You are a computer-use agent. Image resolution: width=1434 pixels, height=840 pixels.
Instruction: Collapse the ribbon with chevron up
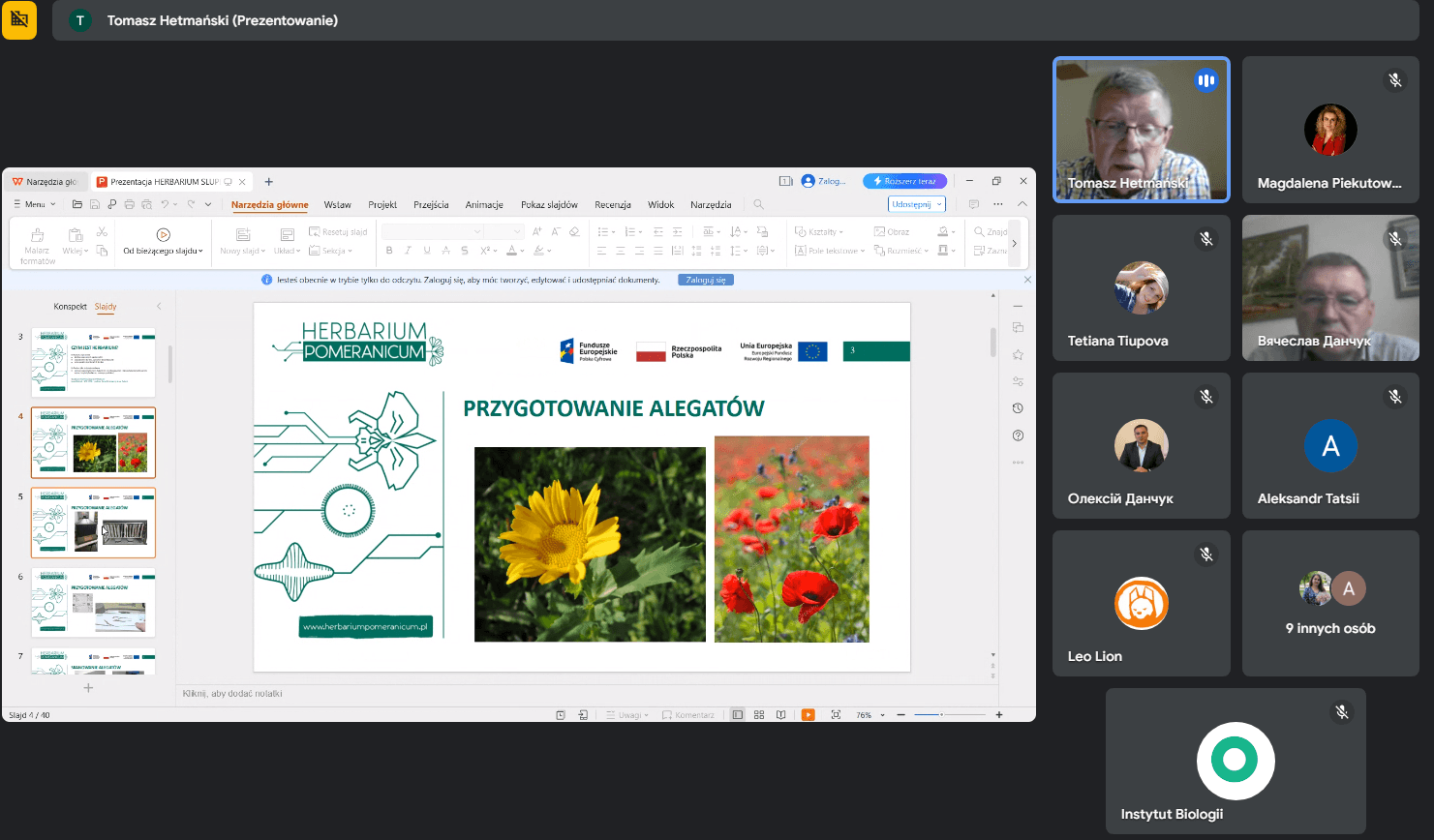[1022, 204]
